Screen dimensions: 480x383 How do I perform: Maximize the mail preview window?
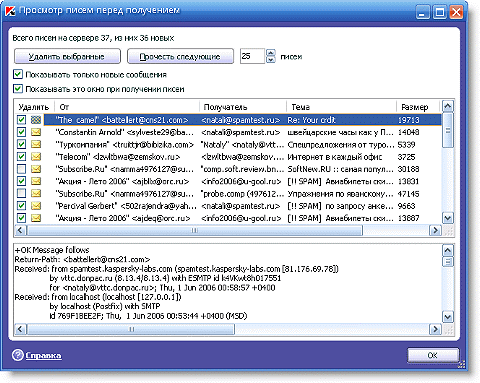coord(440,13)
